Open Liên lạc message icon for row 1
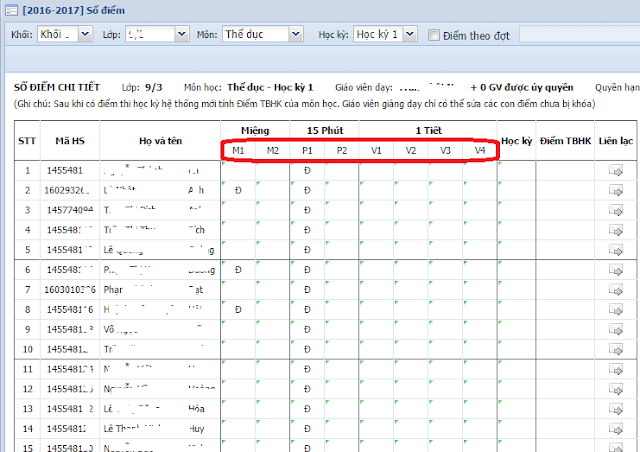Screen dimensions: 640x452 616,170
